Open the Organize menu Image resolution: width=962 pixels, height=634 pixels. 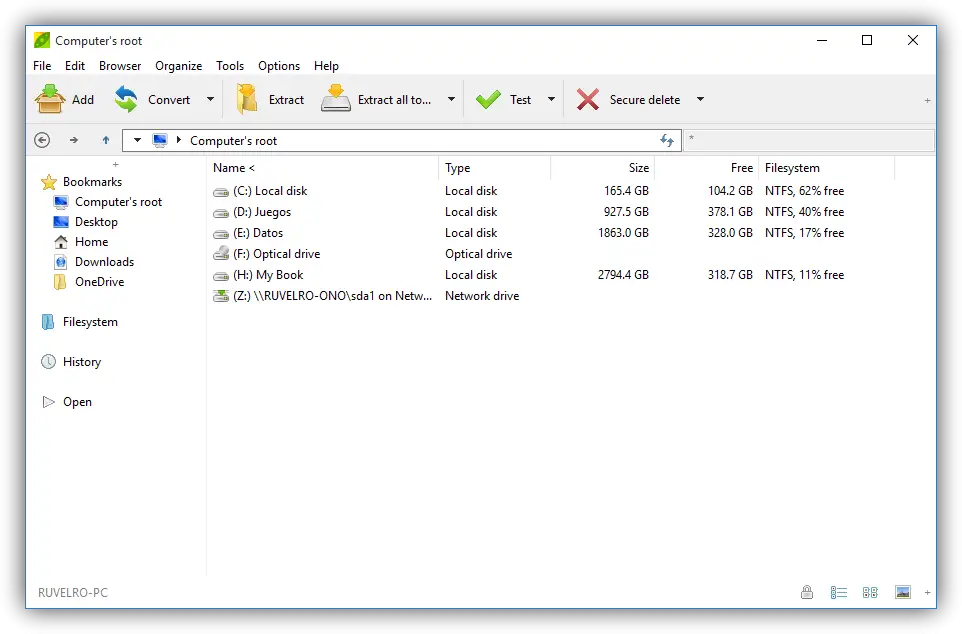pos(179,66)
